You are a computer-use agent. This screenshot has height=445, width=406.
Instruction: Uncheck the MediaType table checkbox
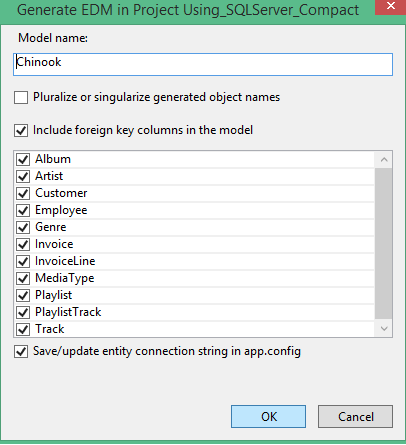pyautogui.click(x=23, y=278)
